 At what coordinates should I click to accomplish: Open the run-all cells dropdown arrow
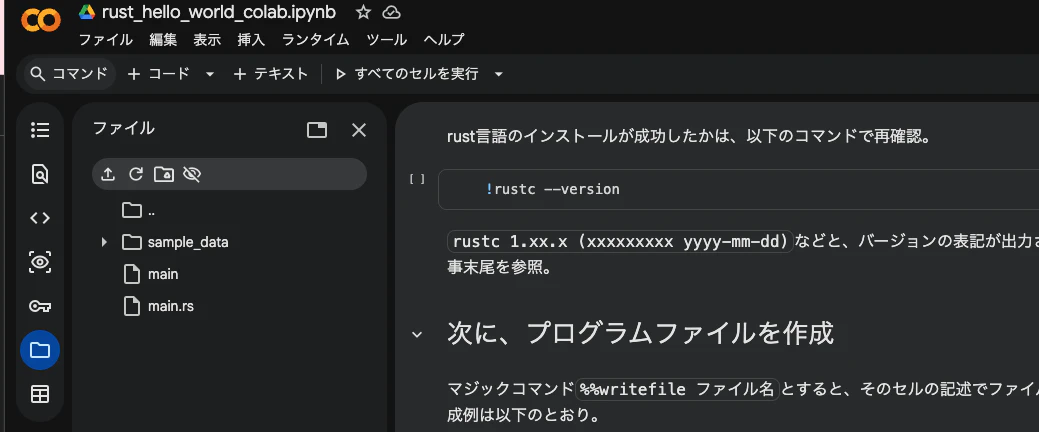(499, 74)
